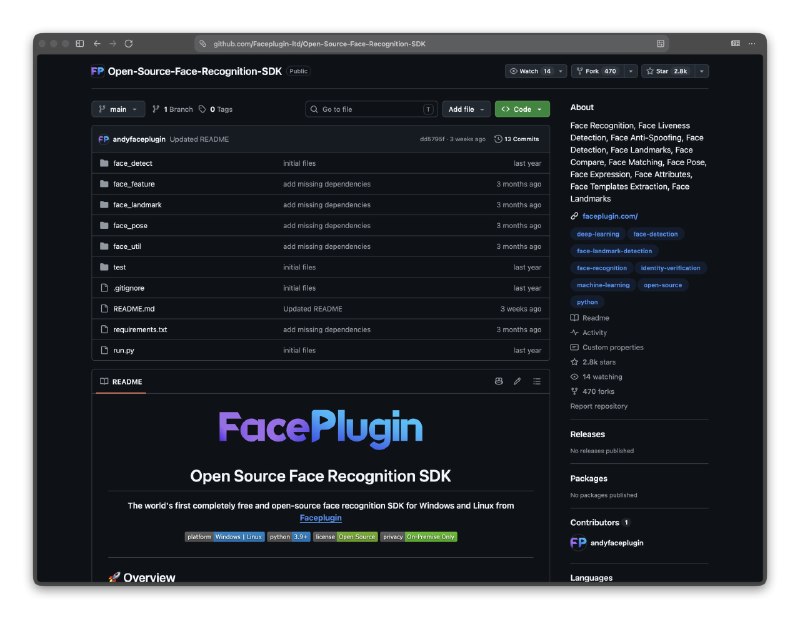Image resolution: width=800 pixels, height=619 pixels.
Task: Edit README with the pencil icon
Action: [x=517, y=381]
